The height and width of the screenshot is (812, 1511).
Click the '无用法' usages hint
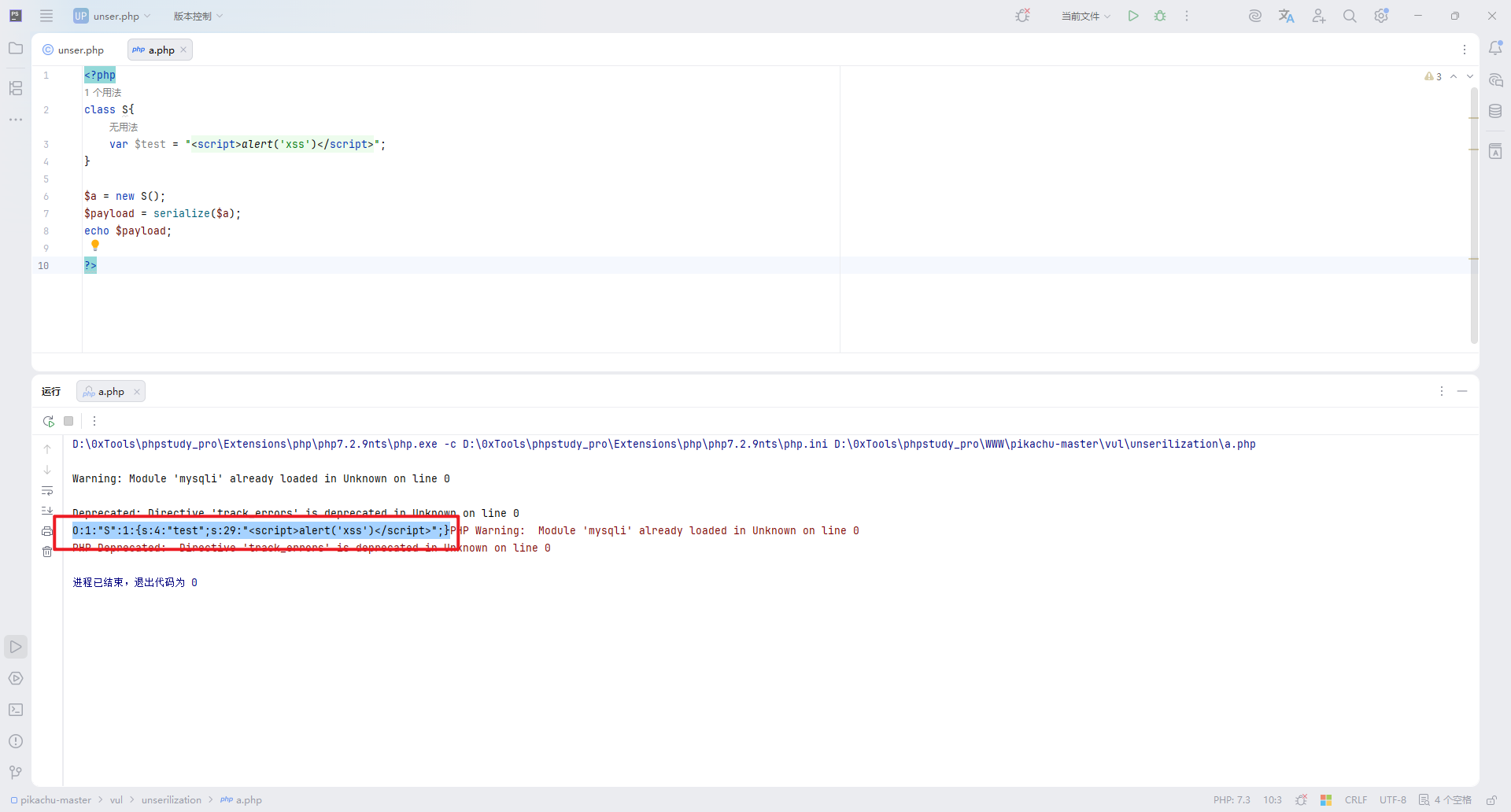click(124, 127)
